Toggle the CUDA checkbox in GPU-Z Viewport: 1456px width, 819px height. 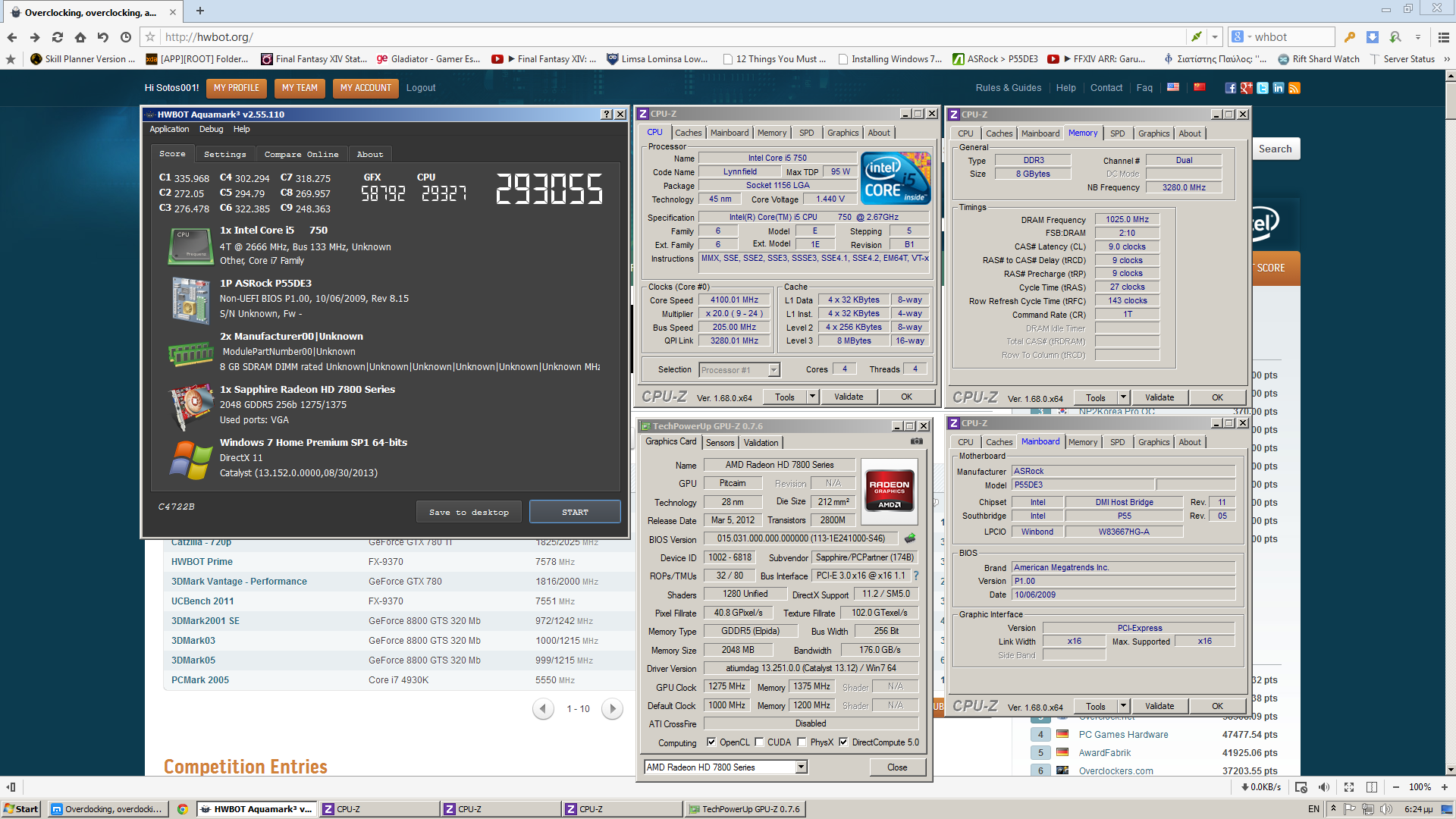point(758,742)
